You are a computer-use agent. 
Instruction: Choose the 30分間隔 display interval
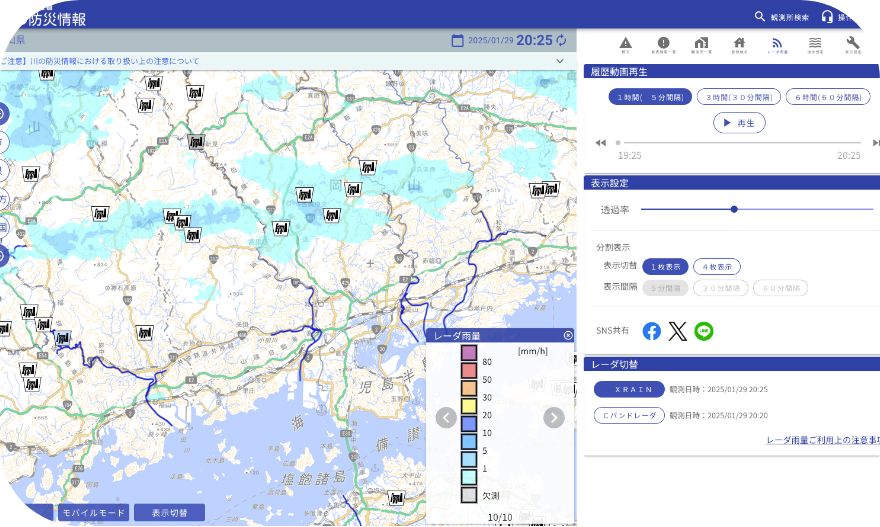tap(721, 288)
